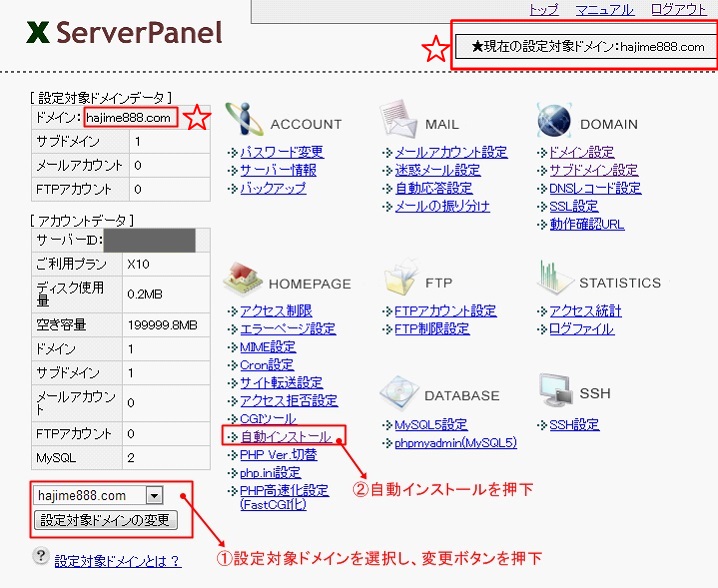Open SSL設定 link
Viewport: 718px width, 588px height.
[x=574, y=206]
